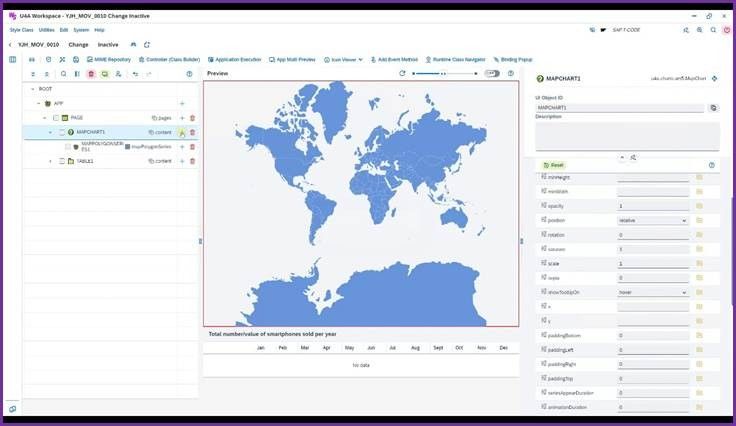Screen dimensions: 736x426
Task: Click the opacity value field
Action: click(652, 206)
